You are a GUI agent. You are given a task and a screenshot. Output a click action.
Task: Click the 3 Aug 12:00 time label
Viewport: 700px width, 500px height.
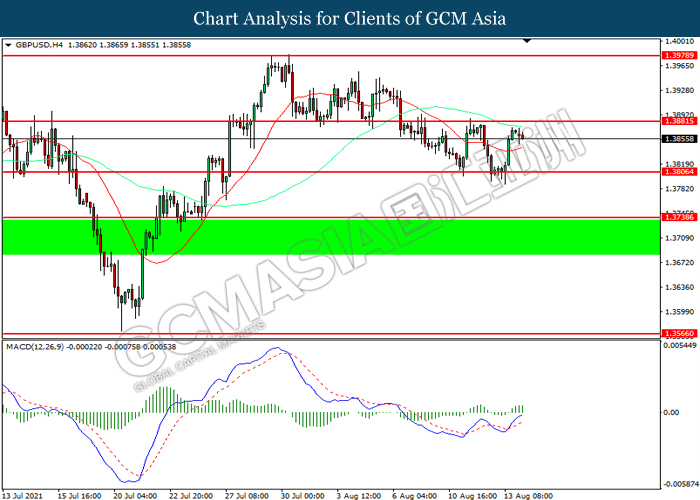(x=358, y=496)
